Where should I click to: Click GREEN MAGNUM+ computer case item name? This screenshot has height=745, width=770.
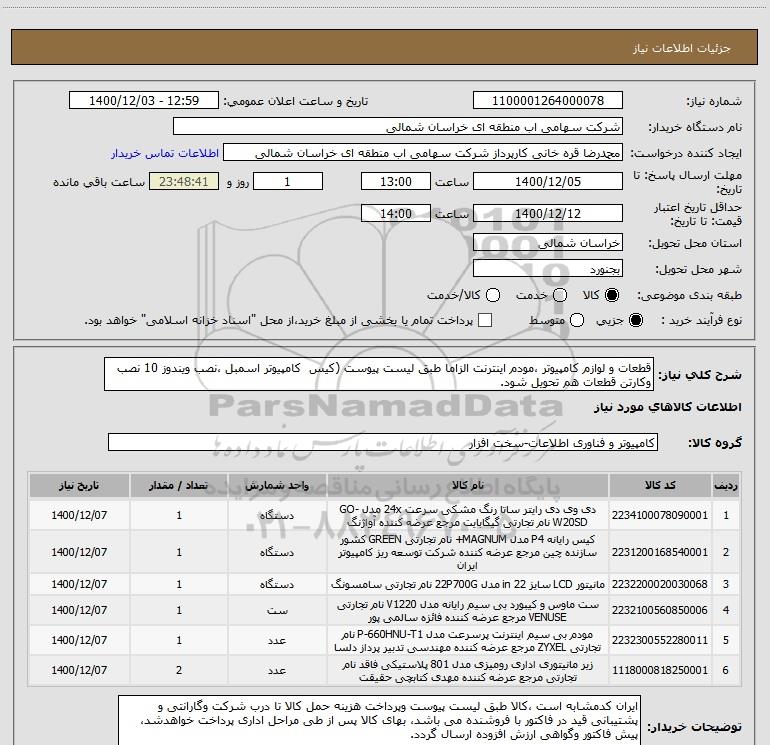coord(468,552)
